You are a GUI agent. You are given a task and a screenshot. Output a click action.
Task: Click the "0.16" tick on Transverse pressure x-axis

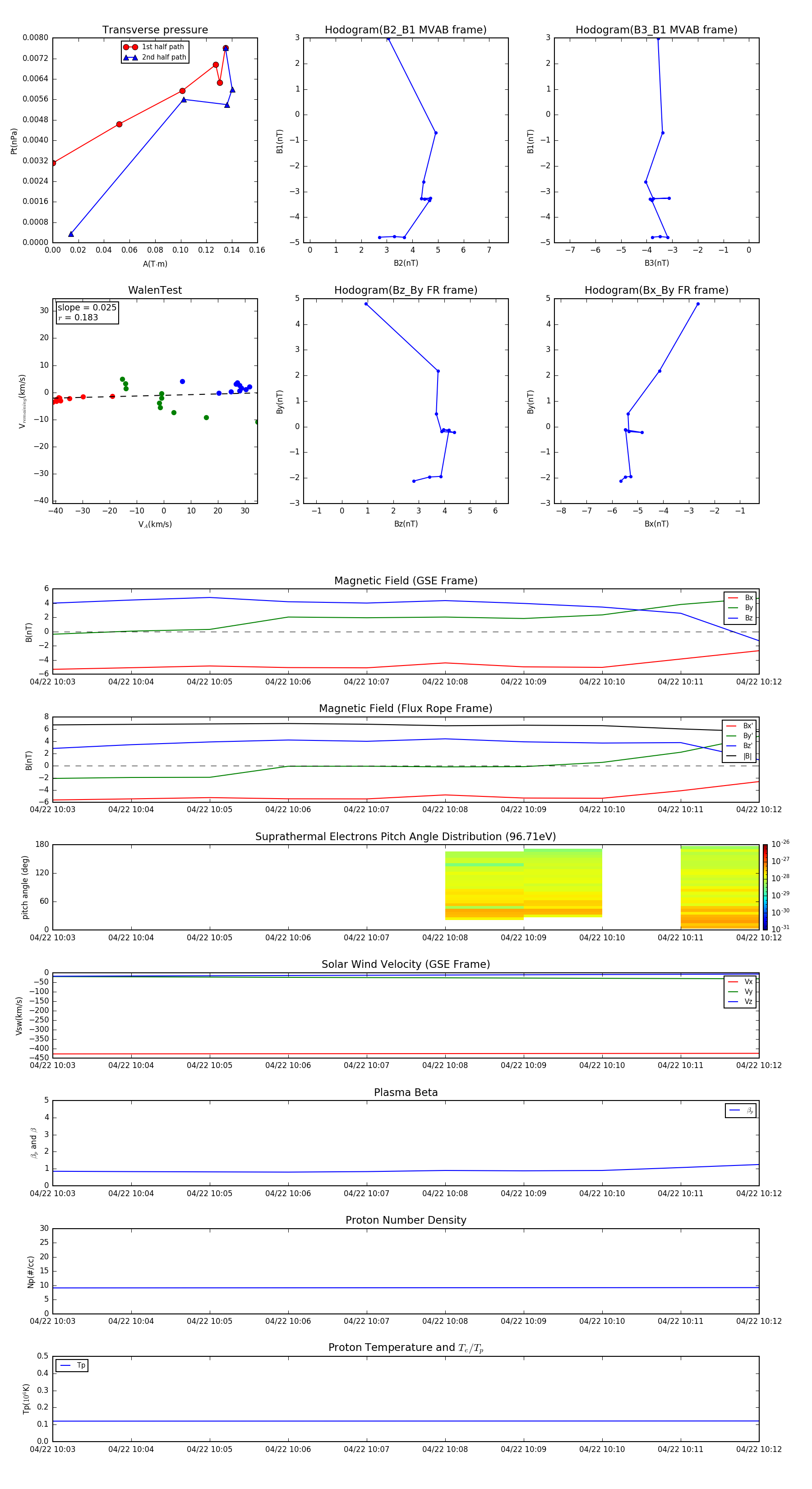pos(257,250)
